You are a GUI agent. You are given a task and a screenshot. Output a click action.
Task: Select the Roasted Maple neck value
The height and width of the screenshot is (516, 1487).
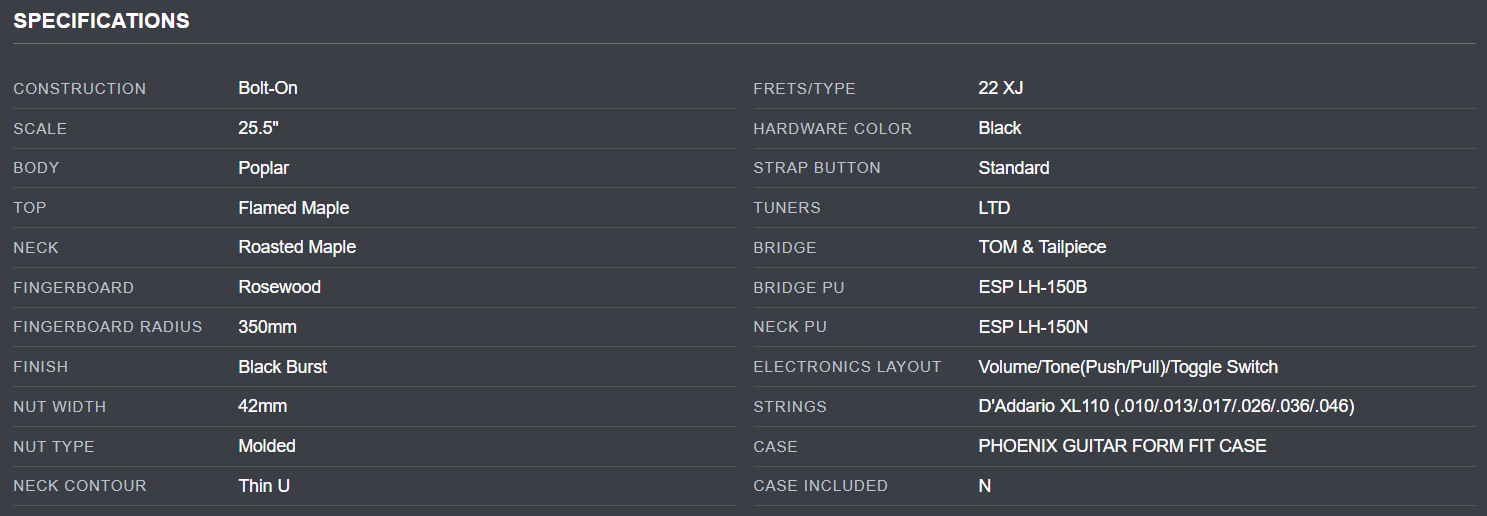click(x=297, y=247)
